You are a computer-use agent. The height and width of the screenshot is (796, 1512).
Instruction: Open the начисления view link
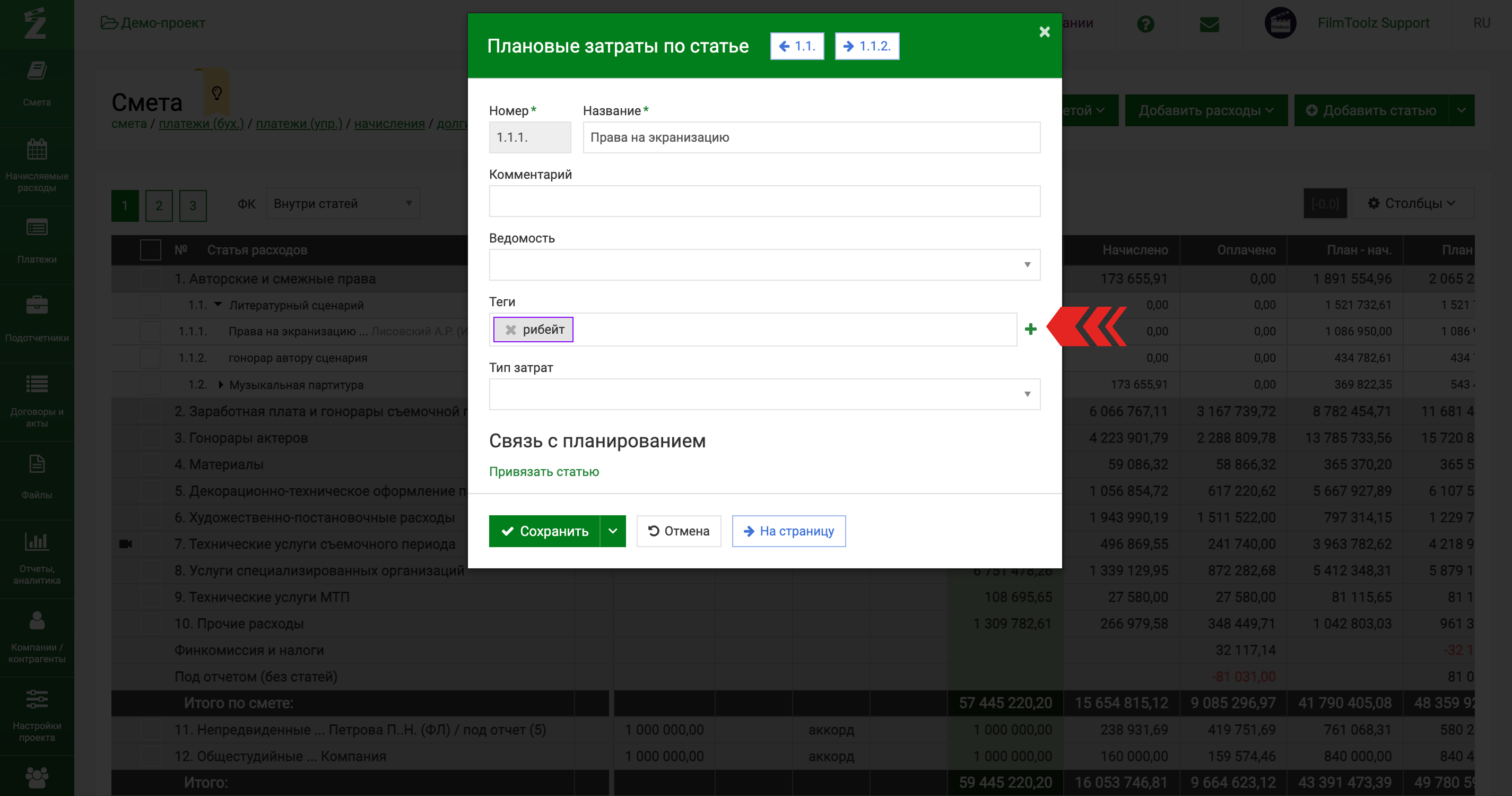pos(389,124)
